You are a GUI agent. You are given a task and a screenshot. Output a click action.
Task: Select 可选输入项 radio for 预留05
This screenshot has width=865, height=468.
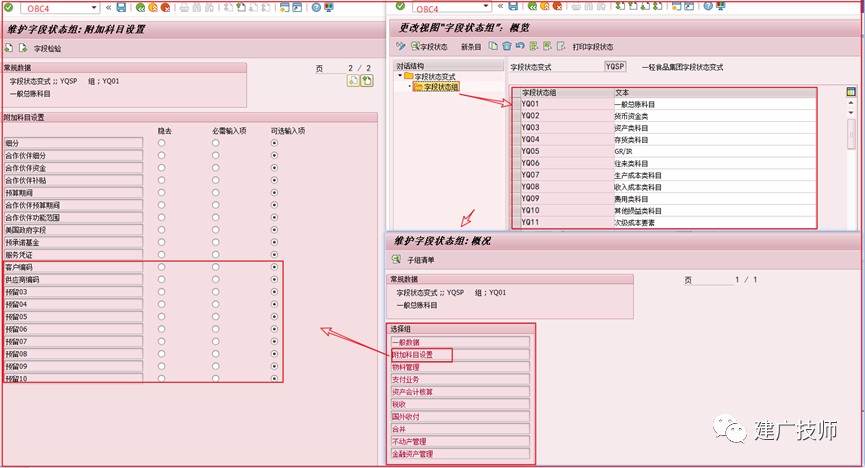(274, 317)
